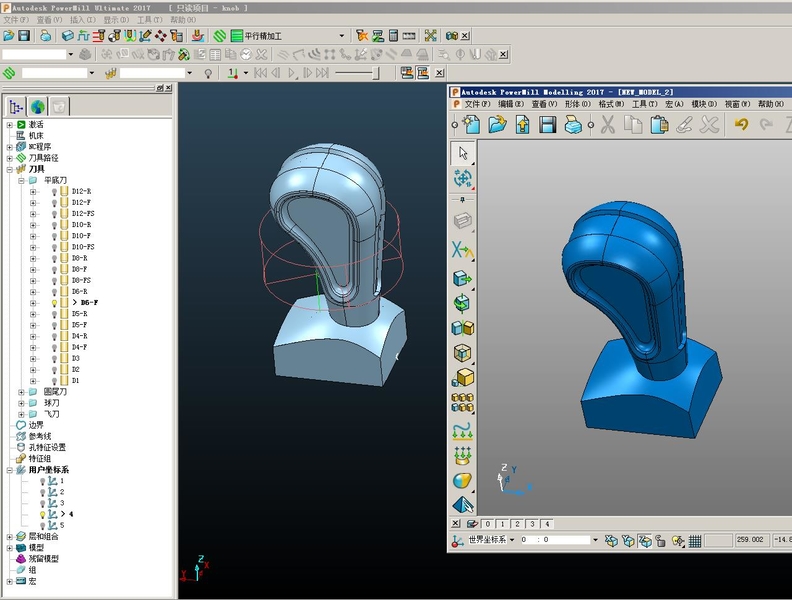Open 宏 menu in Modelling window
Screen dimensions: 792x600
tap(674, 104)
